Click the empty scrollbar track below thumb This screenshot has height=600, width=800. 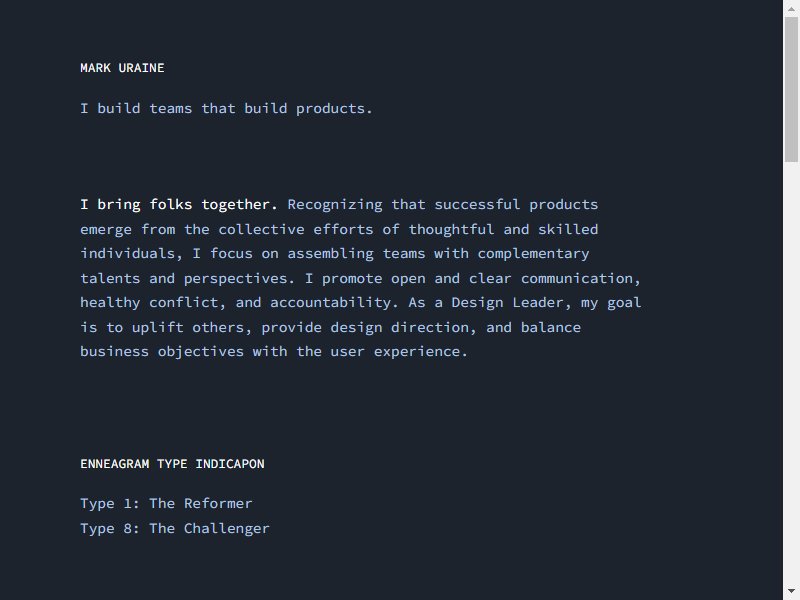point(791,372)
